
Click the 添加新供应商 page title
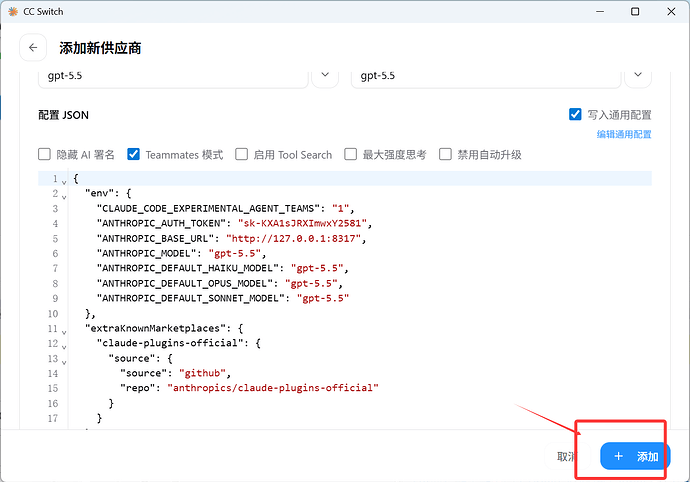click(100, 48)
